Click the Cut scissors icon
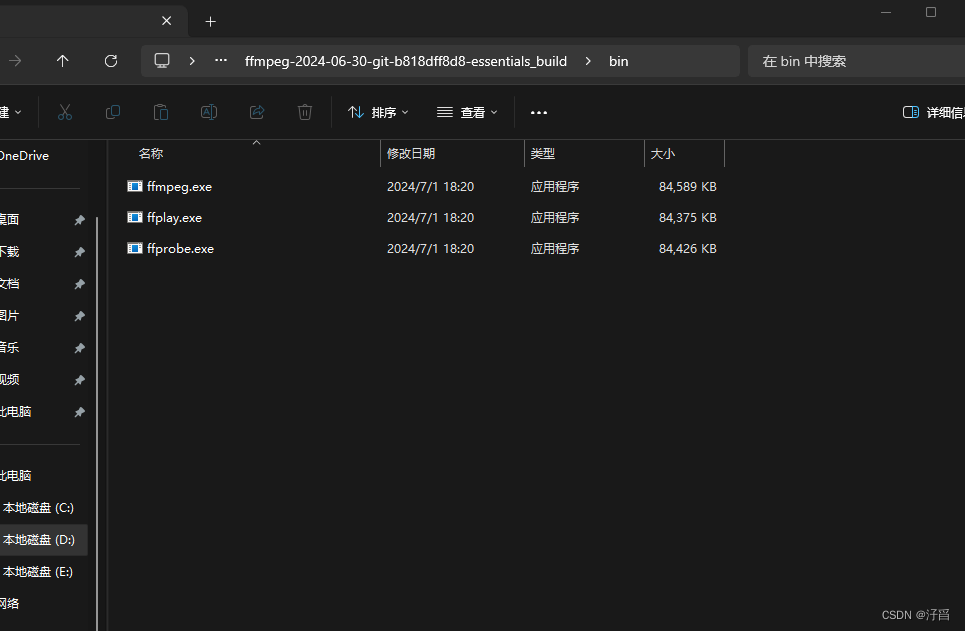The width and height of the screenshot is (965, 631). coord(65,112)
